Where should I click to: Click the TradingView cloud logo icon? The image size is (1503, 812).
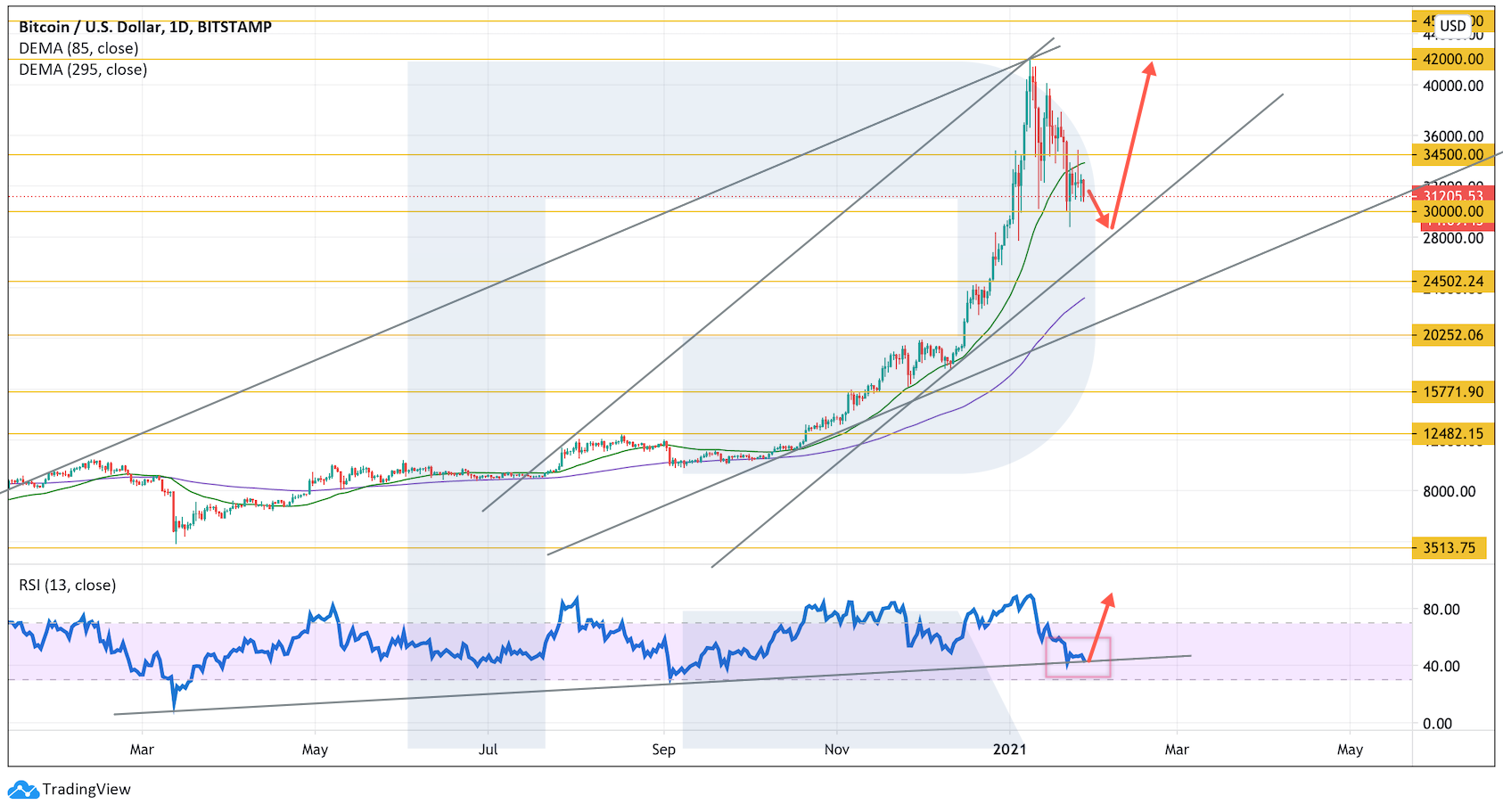click(22, 790)
